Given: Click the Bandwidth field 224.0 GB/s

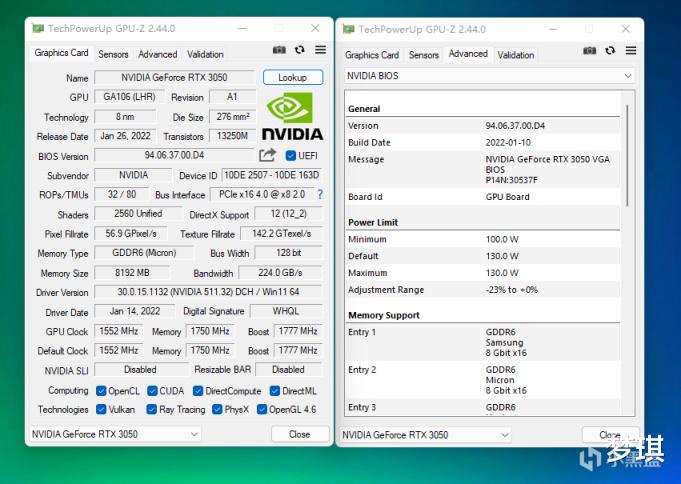Looking at the screenshot, I should 280,273.
